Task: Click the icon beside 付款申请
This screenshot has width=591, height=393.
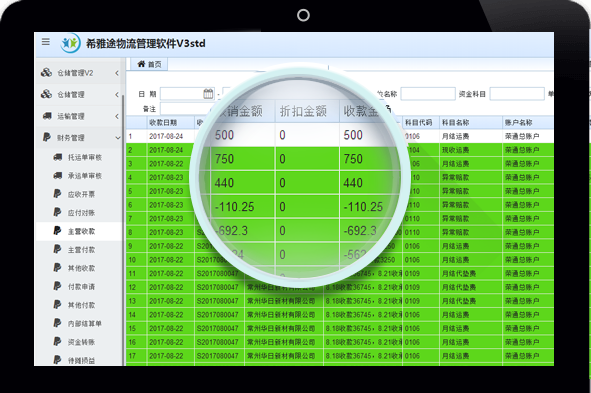Action: point(57,286)
